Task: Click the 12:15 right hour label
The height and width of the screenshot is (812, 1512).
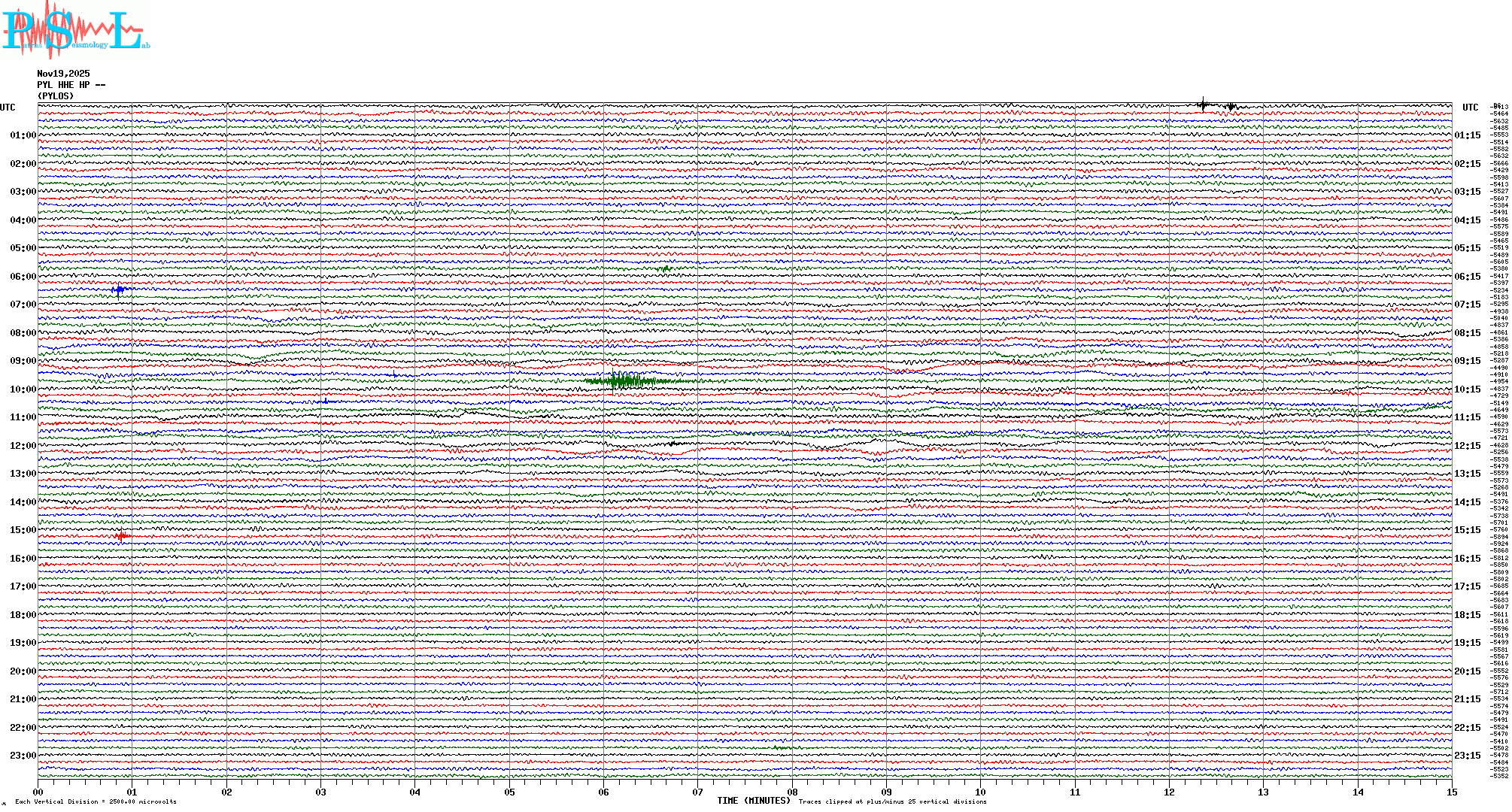Action: coord(1468,446)
